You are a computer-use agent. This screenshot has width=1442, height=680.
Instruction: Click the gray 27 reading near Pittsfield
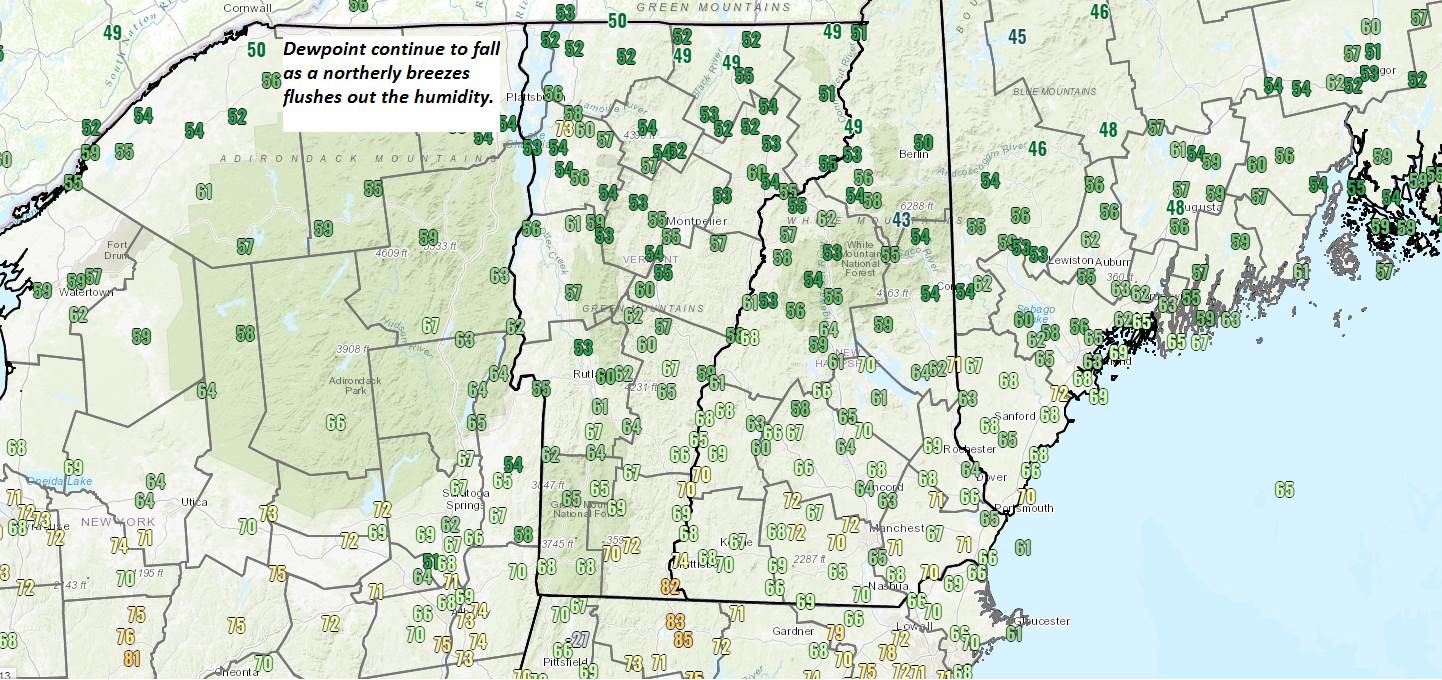(x=580, y=640)
